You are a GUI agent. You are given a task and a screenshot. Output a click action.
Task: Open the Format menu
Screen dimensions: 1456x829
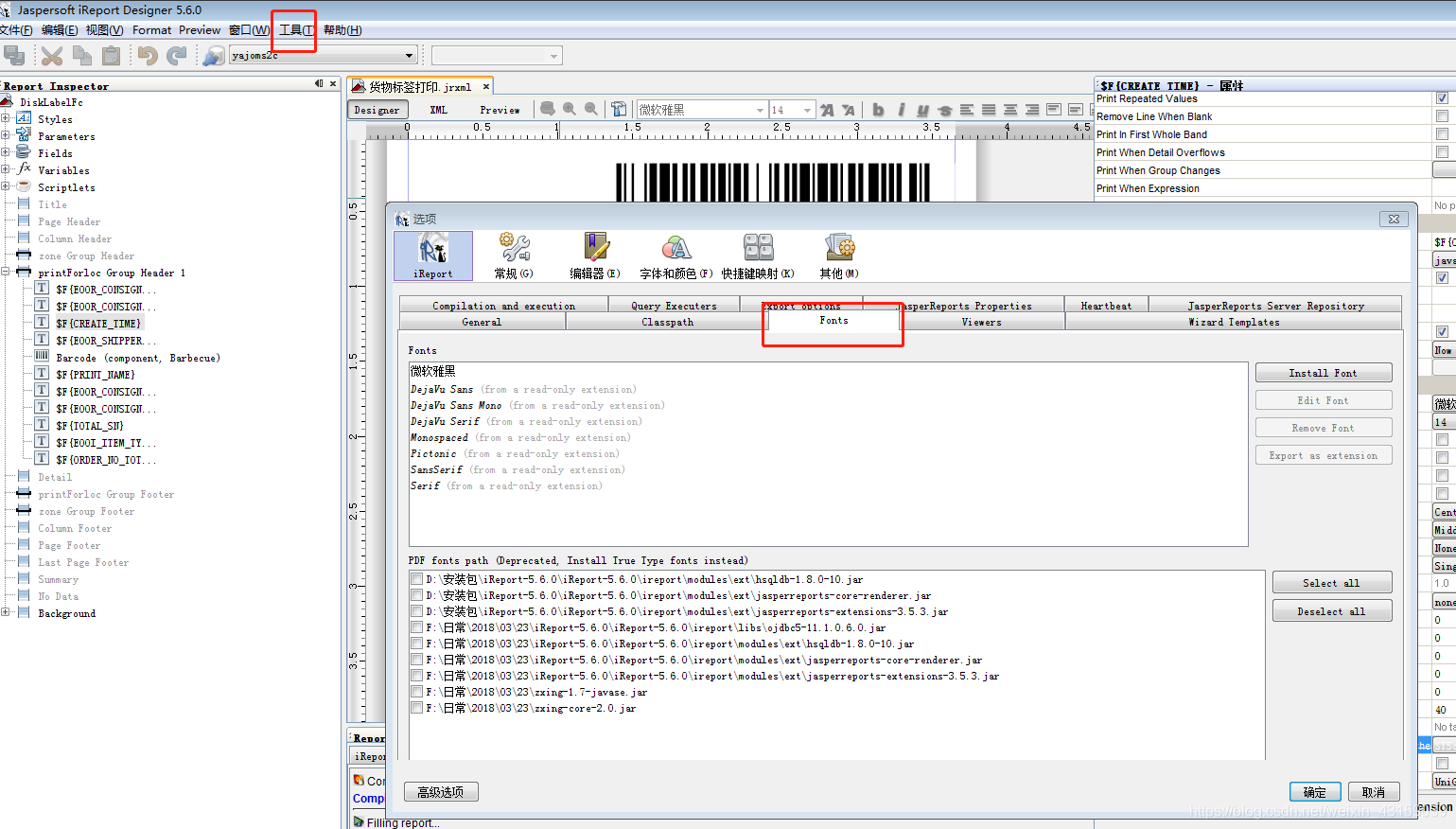(152, 30)
